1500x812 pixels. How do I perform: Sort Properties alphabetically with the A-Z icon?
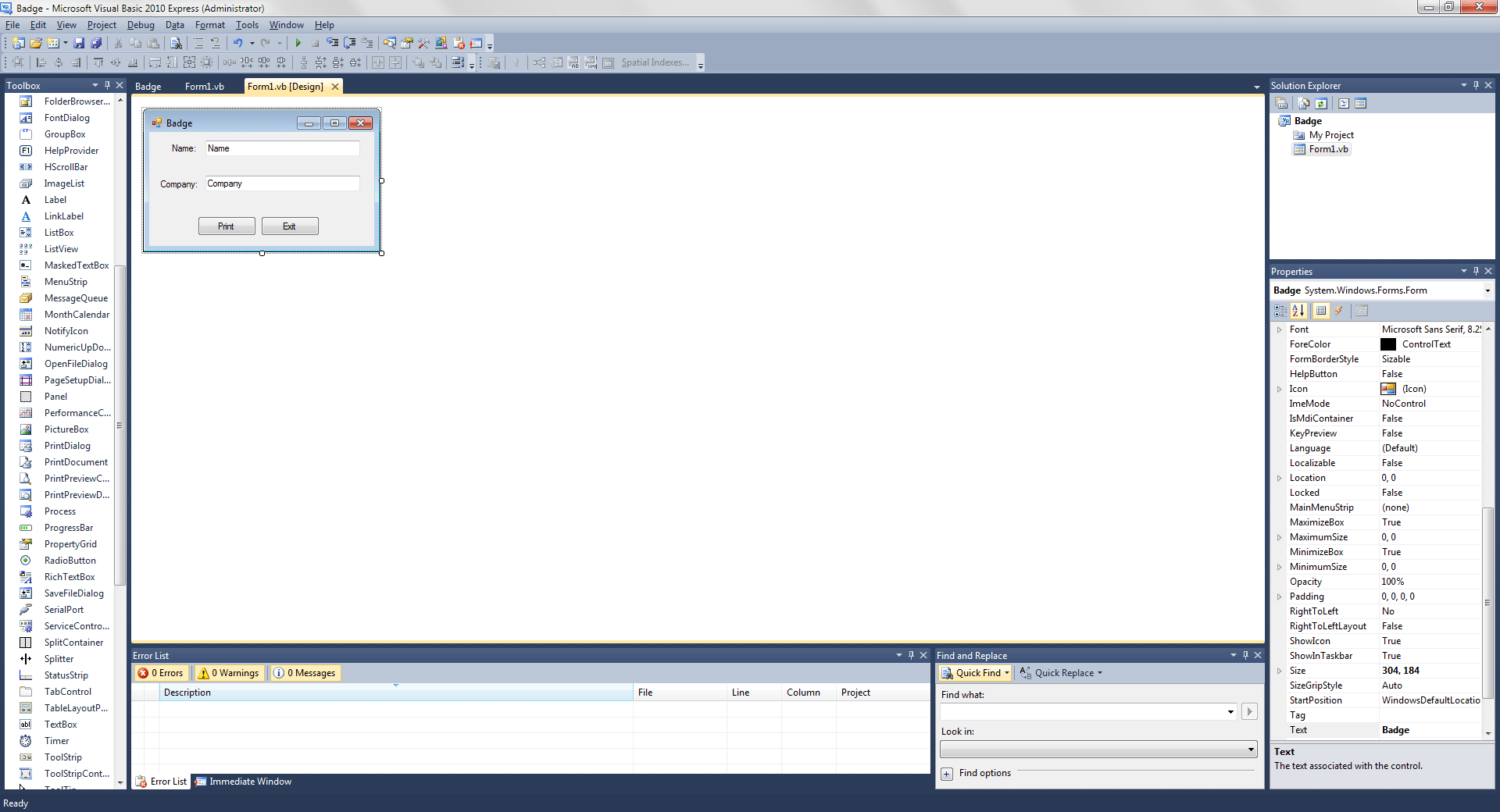[x=1298, y=311]
